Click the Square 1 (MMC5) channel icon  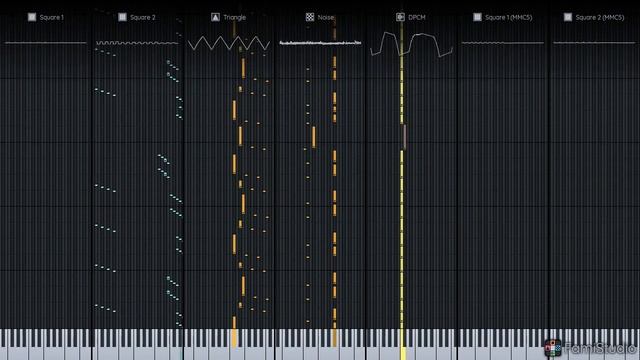click(x=477, y=17)
